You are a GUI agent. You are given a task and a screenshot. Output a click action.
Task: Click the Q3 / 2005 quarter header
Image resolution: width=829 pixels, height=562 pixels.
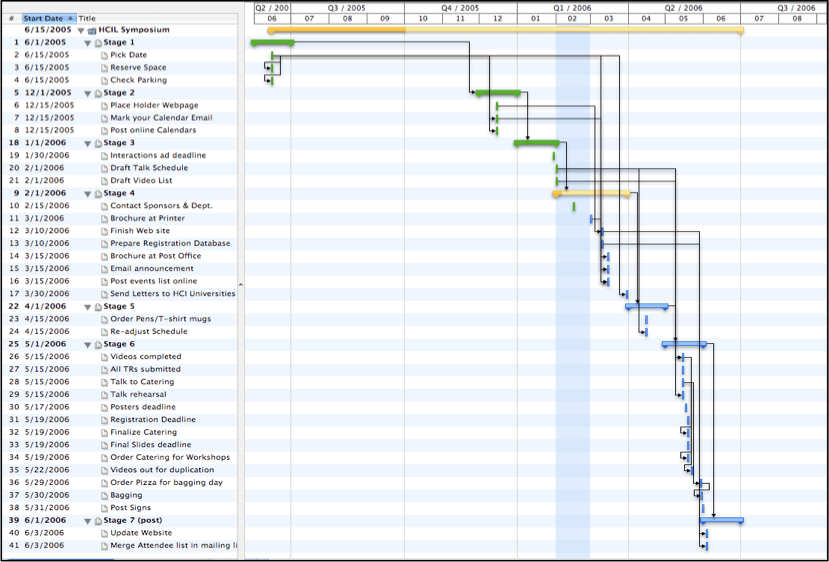(347, 8)
